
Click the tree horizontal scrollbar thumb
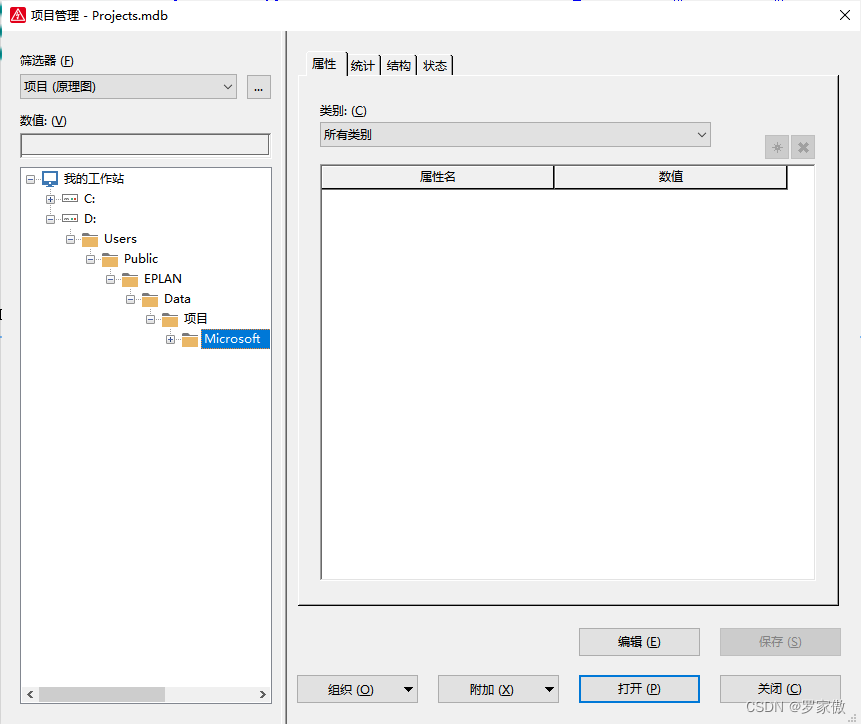(102, 694)
